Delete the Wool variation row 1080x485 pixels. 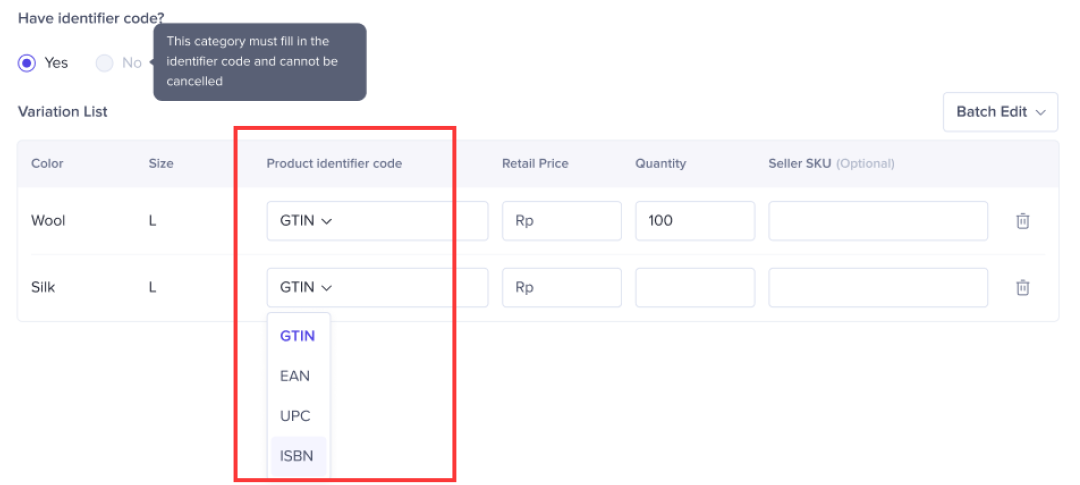(x=1023, y=221)
